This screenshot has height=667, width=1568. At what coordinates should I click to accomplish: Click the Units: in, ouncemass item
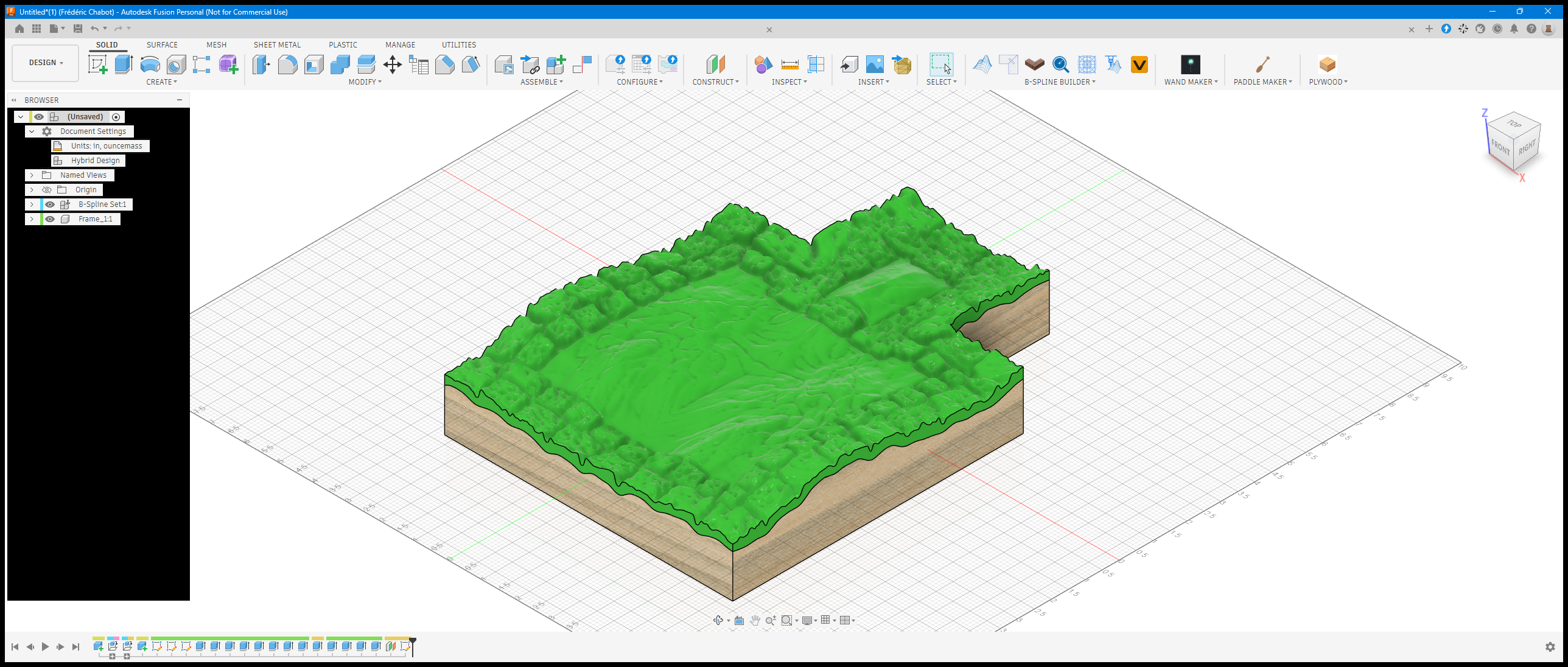(100, 146)
